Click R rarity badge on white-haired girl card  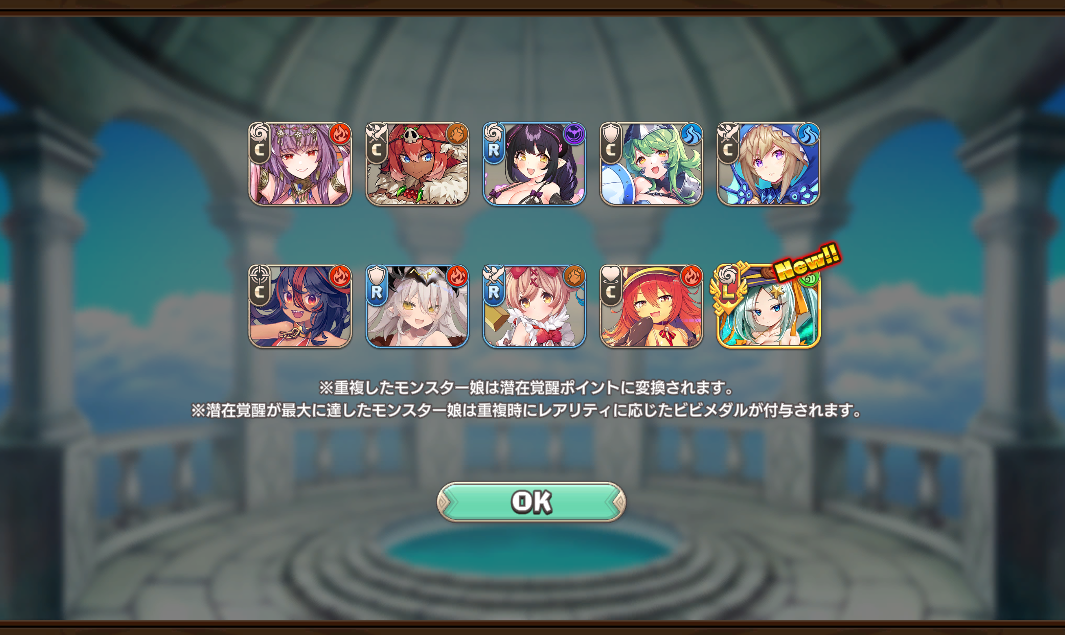(x=376, y=292)
